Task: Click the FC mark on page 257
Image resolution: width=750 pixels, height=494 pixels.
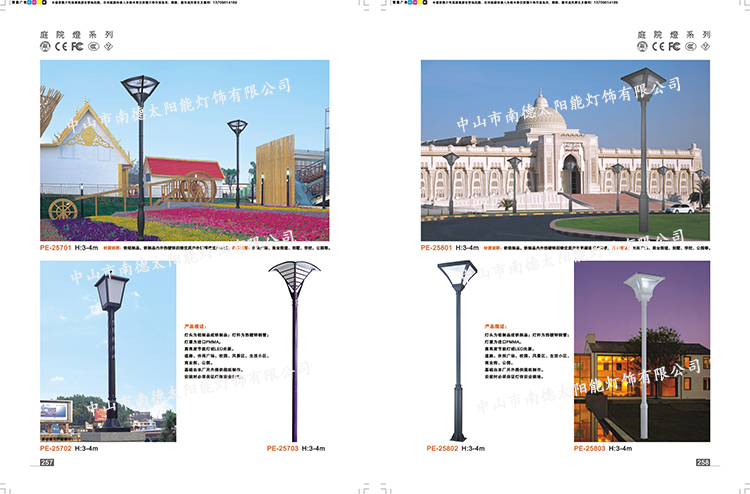Action: coord(77,46)
